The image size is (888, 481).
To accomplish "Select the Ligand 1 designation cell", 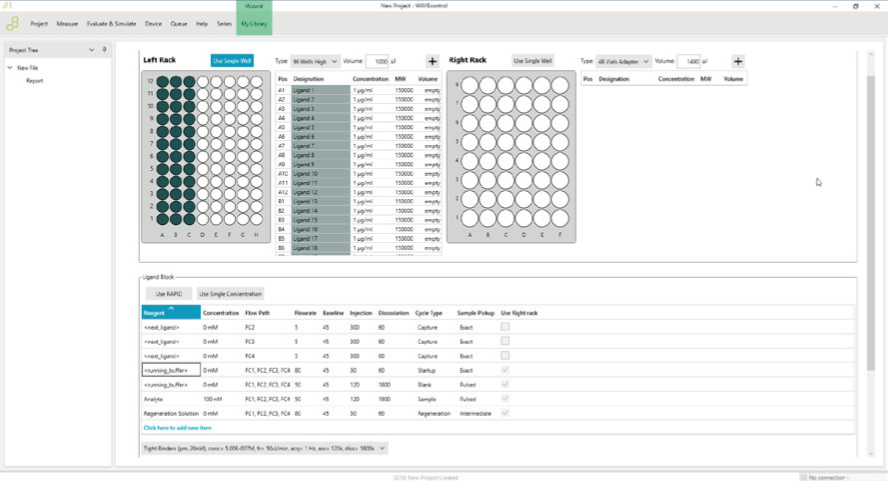I will [321, 90].
